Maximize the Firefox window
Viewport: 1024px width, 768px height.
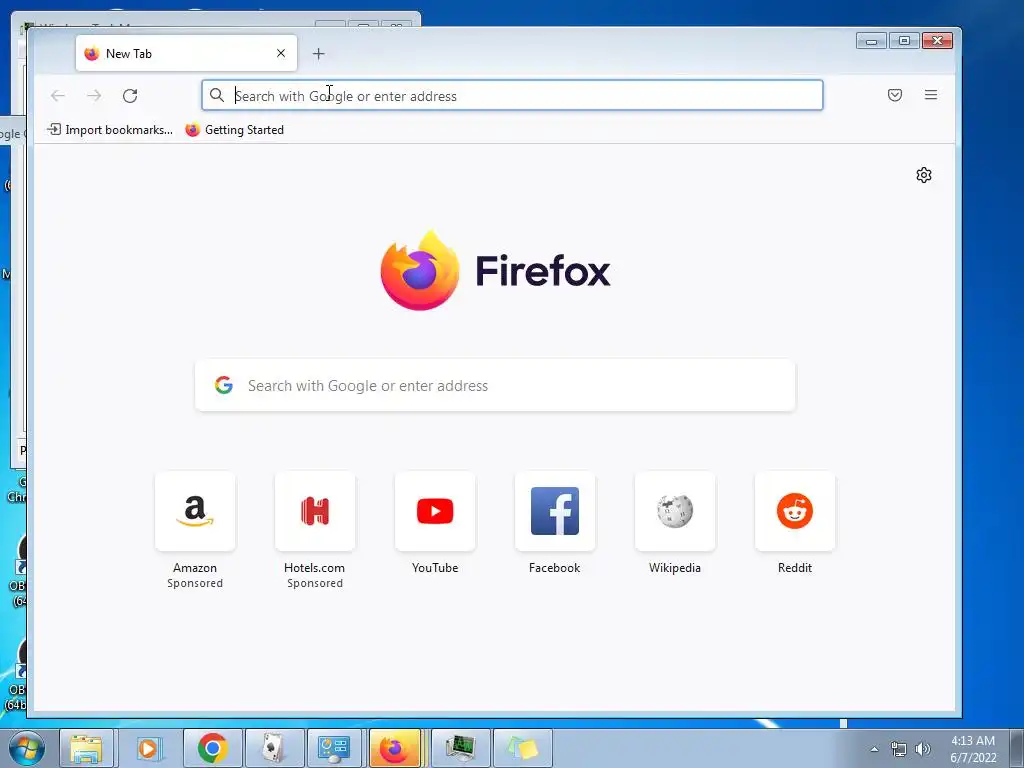pyautogui.click(x=904, y=40)
